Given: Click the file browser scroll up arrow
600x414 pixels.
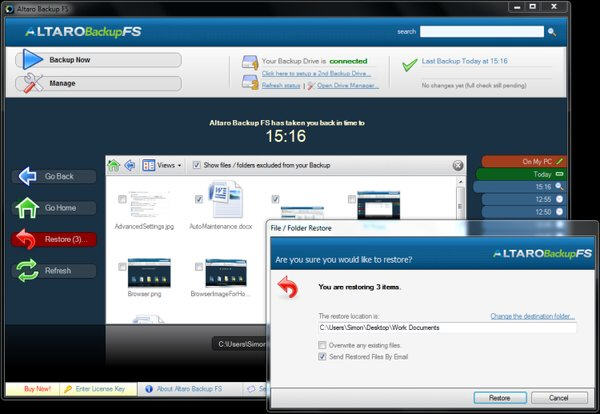Looking at the screenshot, I should tap(460, 182).
